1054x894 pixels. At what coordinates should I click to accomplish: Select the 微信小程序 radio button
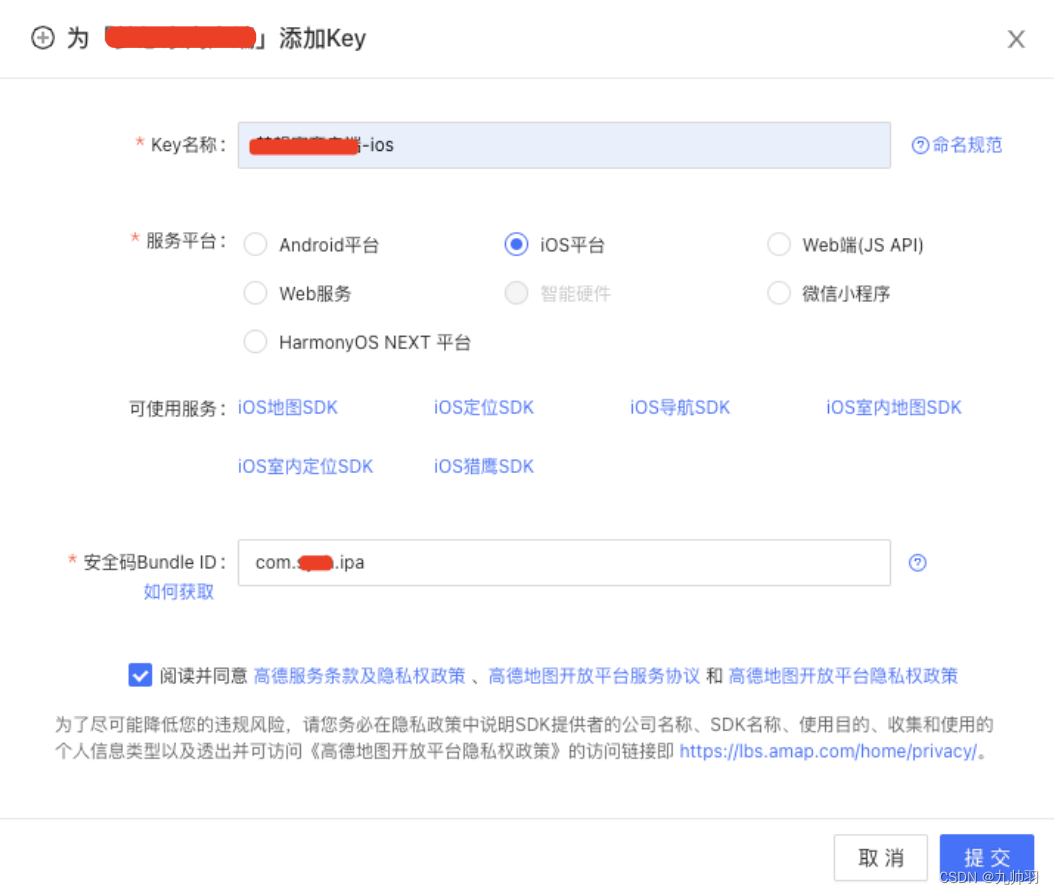[778, 293]
